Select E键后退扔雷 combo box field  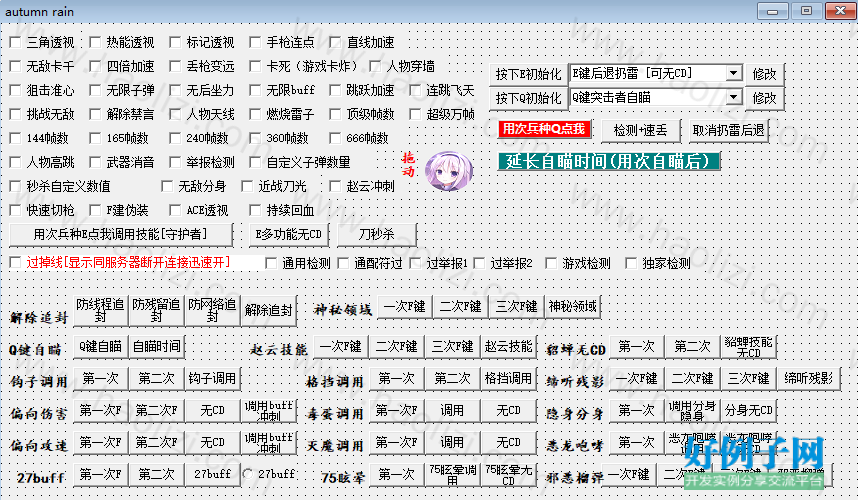[656, 73]
